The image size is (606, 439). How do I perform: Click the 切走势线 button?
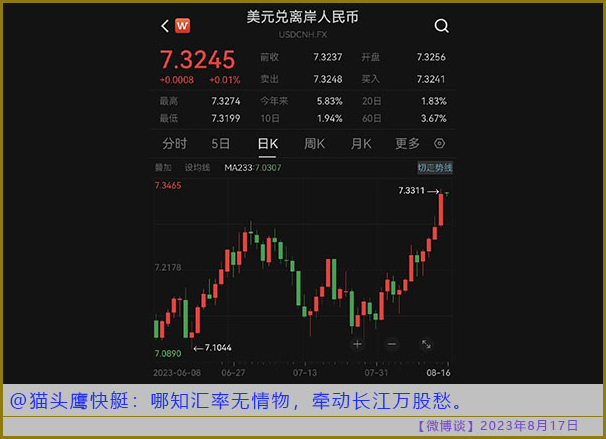click(435, 167)
